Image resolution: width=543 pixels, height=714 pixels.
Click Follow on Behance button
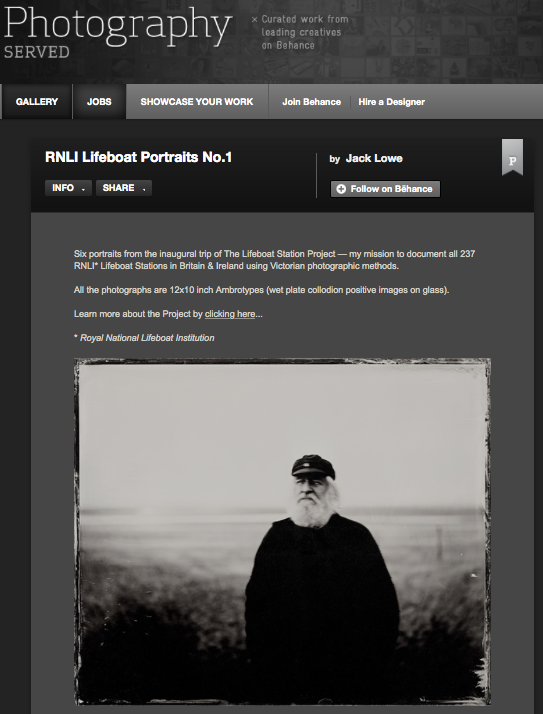[385, 189]
